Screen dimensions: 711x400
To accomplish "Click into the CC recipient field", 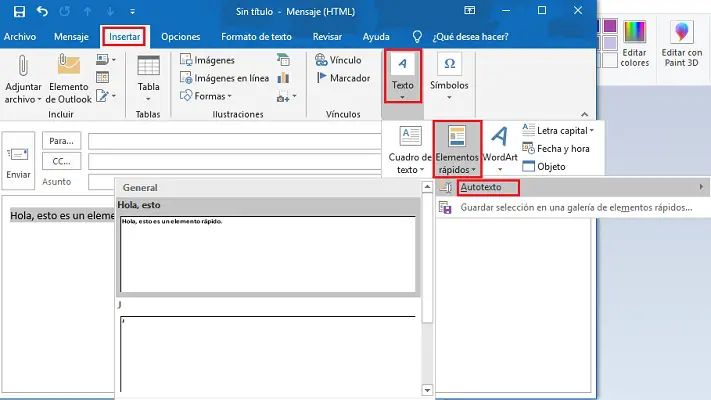I will [234, 161].
